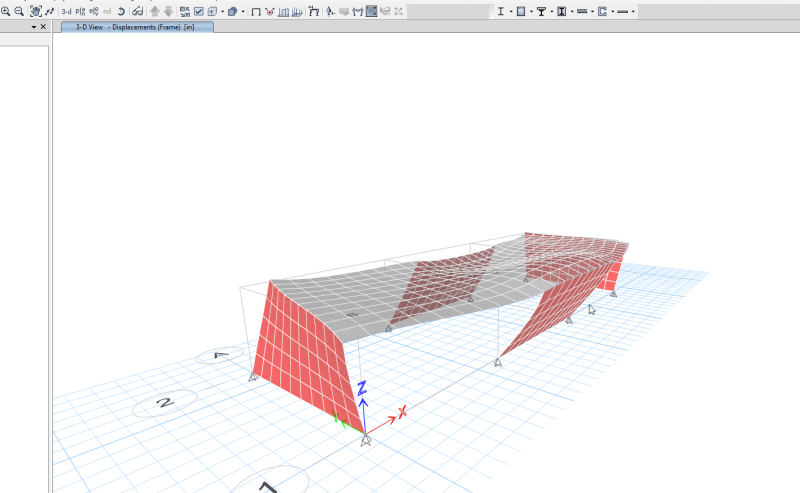Click the greyed 'nd' view icon

tap(107, 11)
